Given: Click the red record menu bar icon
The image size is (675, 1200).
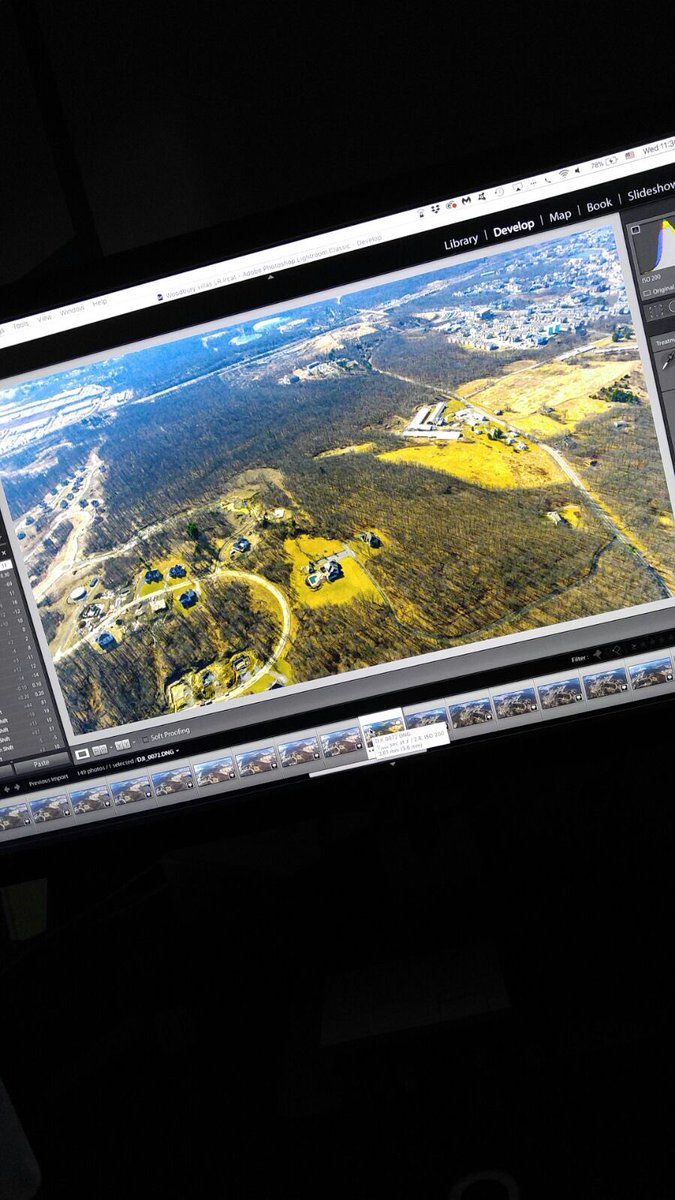Looking at the screenshot, I should pyautogui.click(x=451, y=205).
